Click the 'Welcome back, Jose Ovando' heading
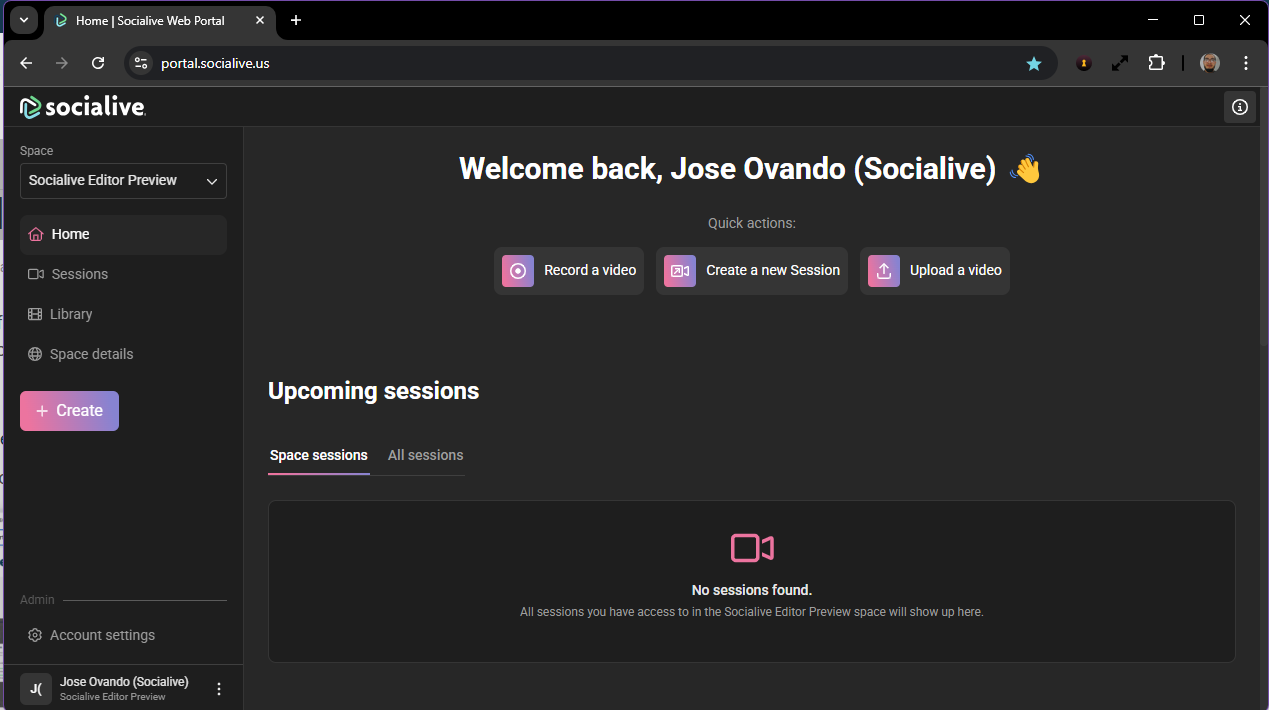Image resolution: width=1269 pixels, height=710 pixels. (728, 169)
